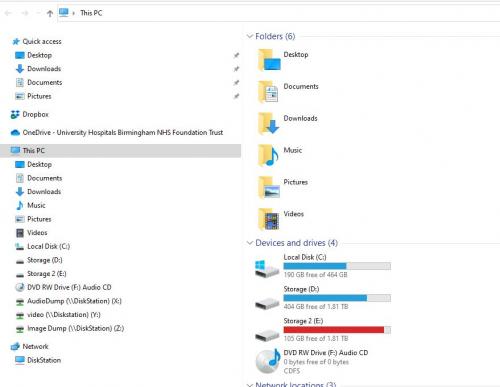Click the Downloads pin icon in Quick access
The image size is (500, 387).
point(236,69)
